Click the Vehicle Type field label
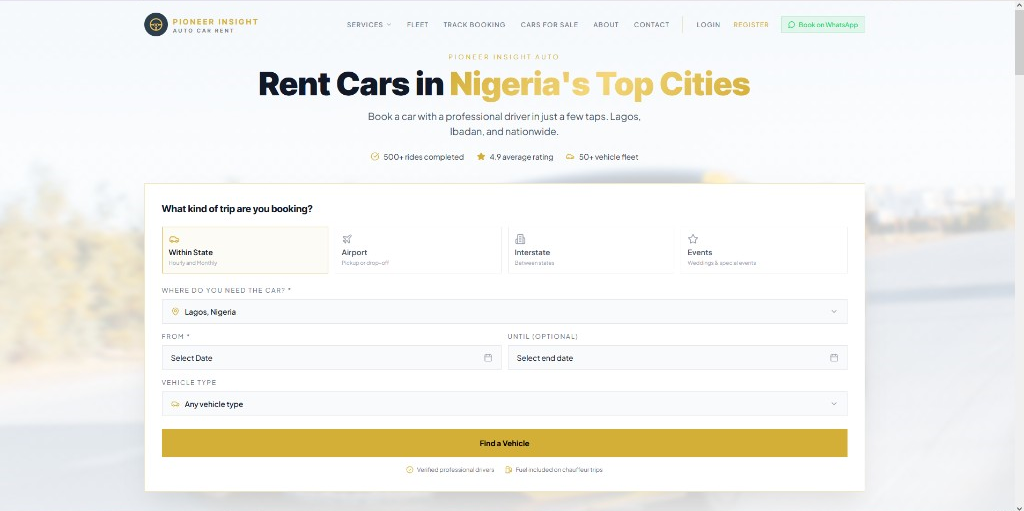The width and height of the screenshot is (1024, 511). point(189,382)
